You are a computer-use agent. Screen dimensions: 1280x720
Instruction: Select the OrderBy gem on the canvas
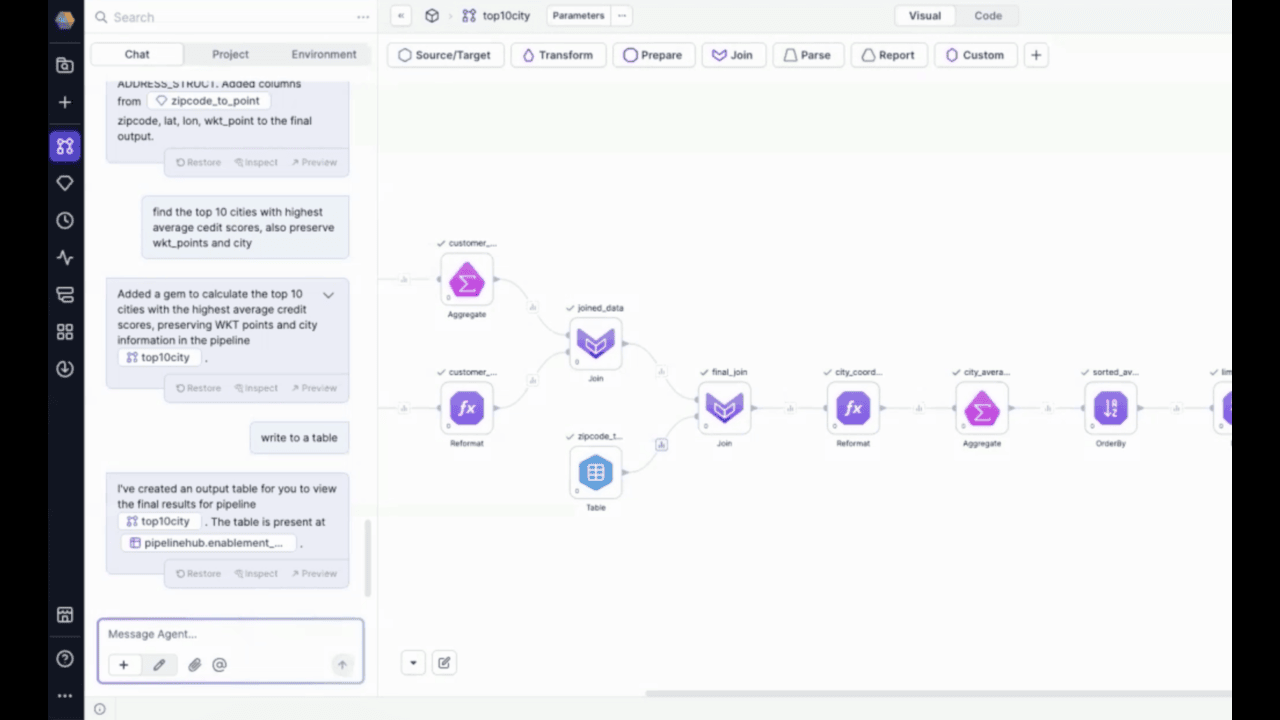click(x=1110, y=408)
